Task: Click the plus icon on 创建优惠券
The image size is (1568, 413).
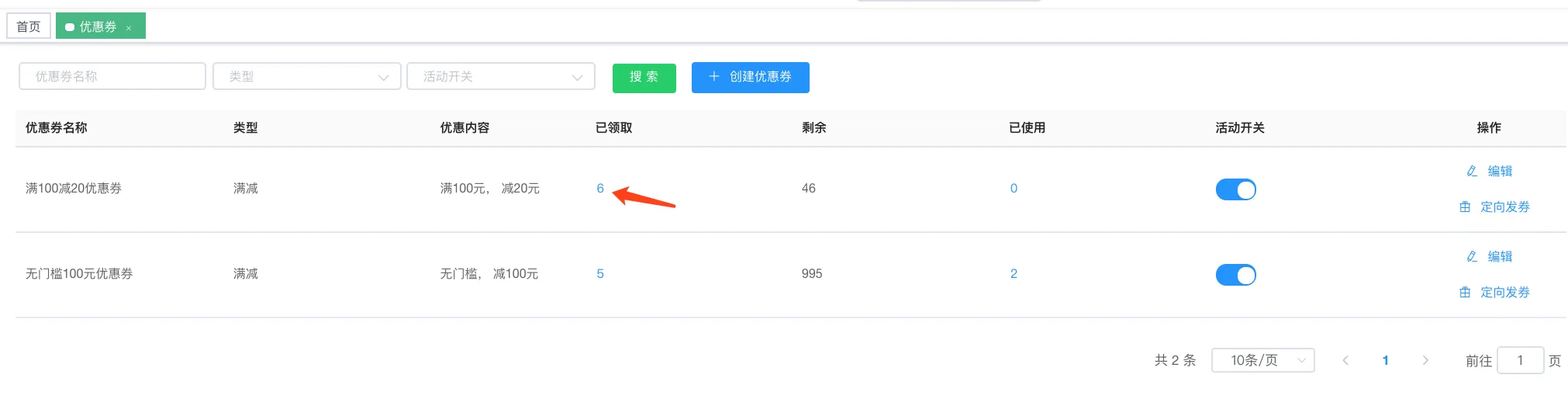Action: coord(714,76)
